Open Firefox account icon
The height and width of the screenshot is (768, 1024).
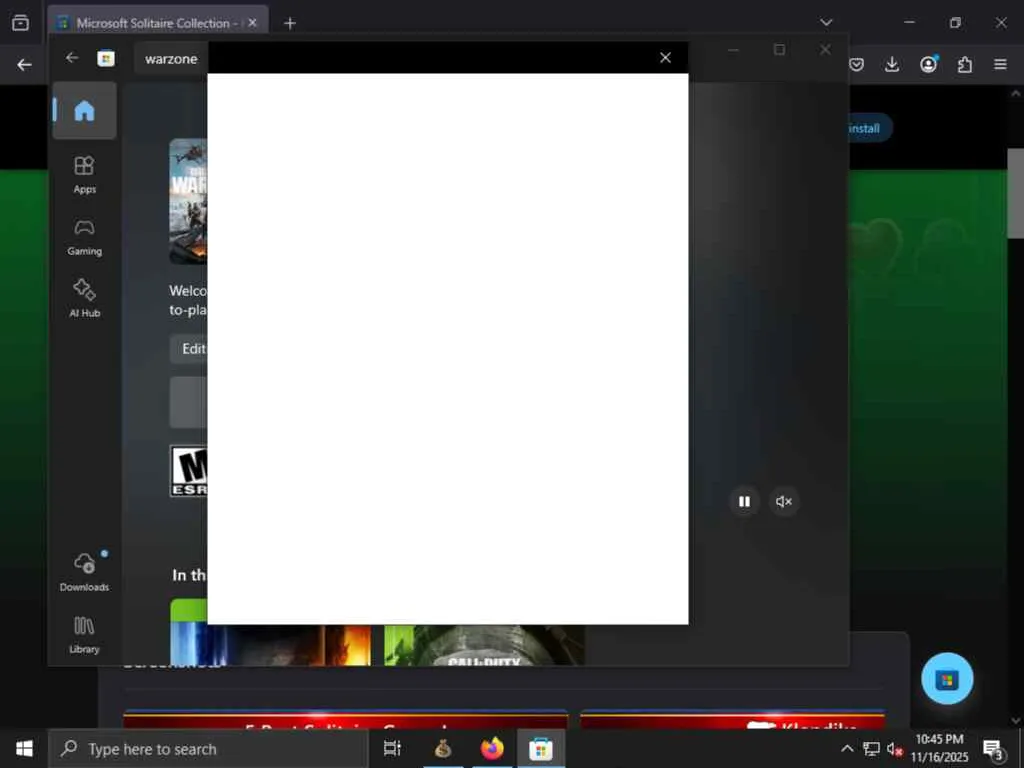pos(928,64)
